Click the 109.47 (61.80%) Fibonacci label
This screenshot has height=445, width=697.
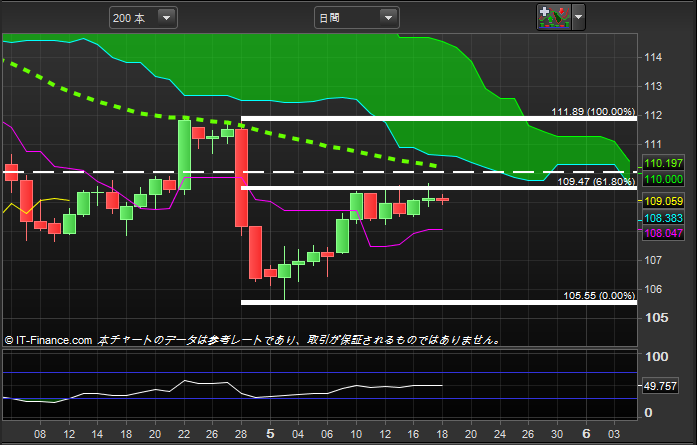596,181
